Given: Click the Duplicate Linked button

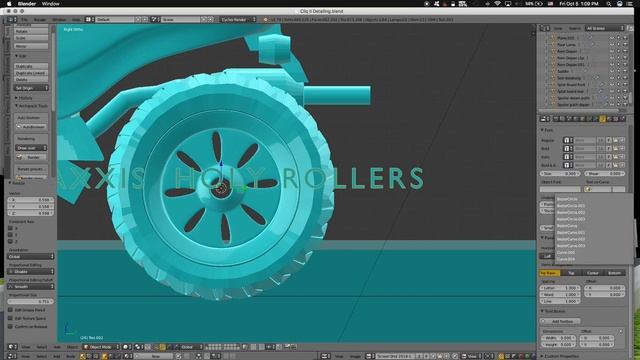Looking at the screenshot, I should (31, 73).
